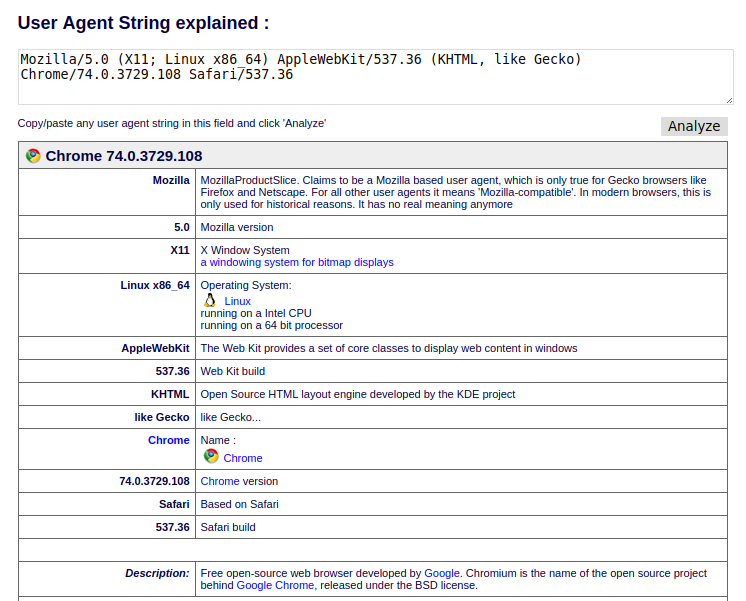Viewport: 746px width, 601px height.
Task: Open the Google Chrome link in the description
Action: pyautogui.click(x=275, y=585)
